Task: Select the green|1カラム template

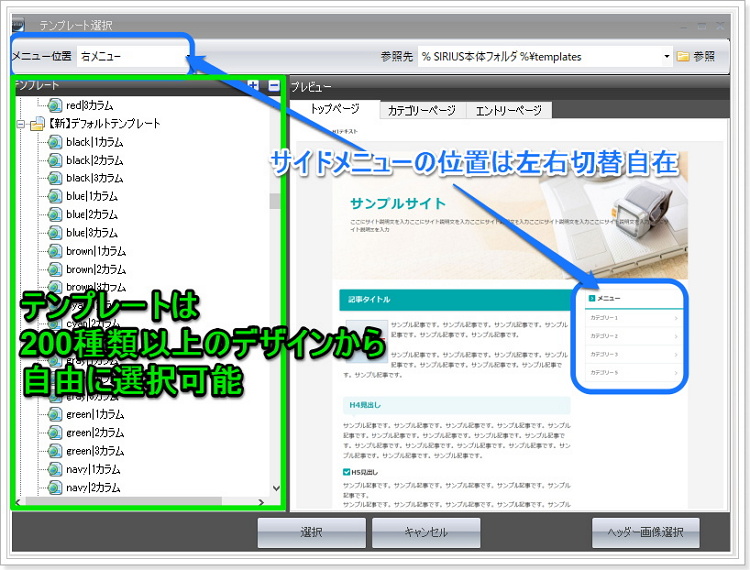Action: click(x=95, y=414)
